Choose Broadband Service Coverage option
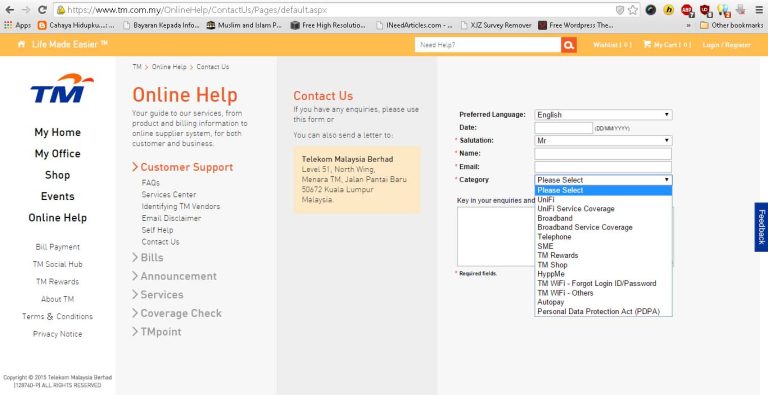The width and height of the screenshot is (768, 395). (x=603, y=227)
